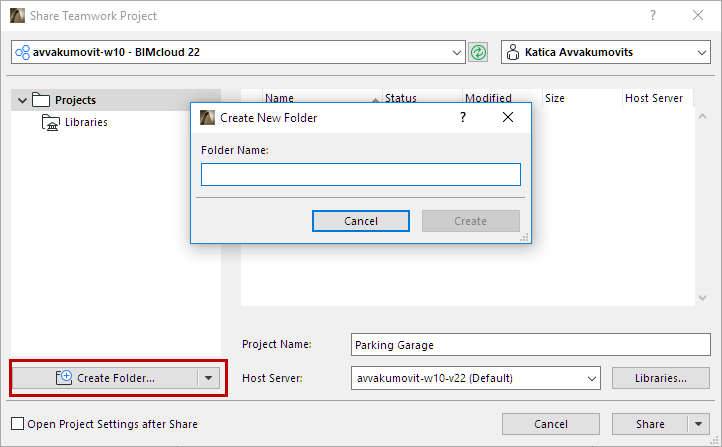This screenshot has height=447, width=722.
Task: Sort list by Status column header
Action: (x=422, y=98)
